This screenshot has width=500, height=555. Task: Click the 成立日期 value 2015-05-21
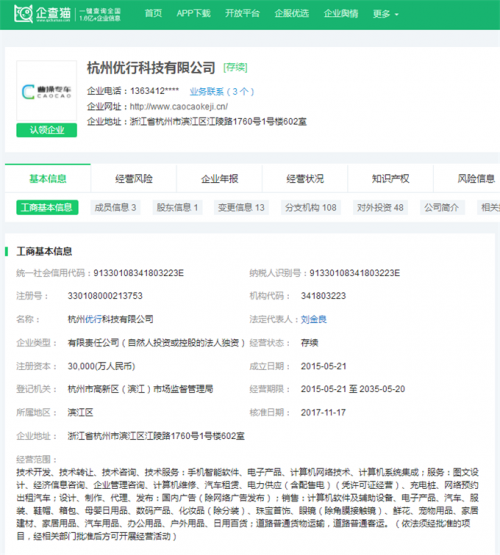pyautogui.click(x=323, y=366)
